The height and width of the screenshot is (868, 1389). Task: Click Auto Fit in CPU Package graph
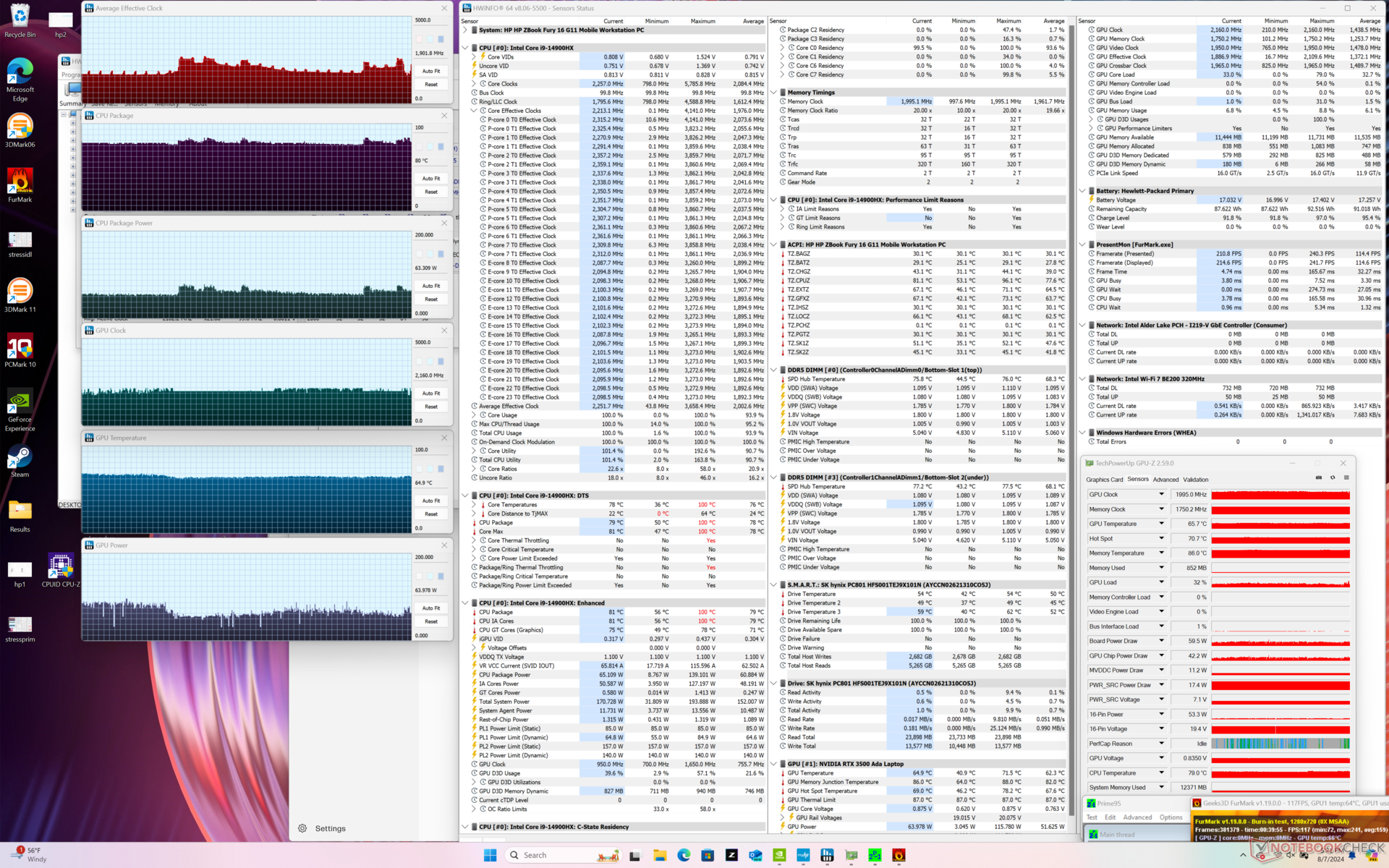click(431, 179)
